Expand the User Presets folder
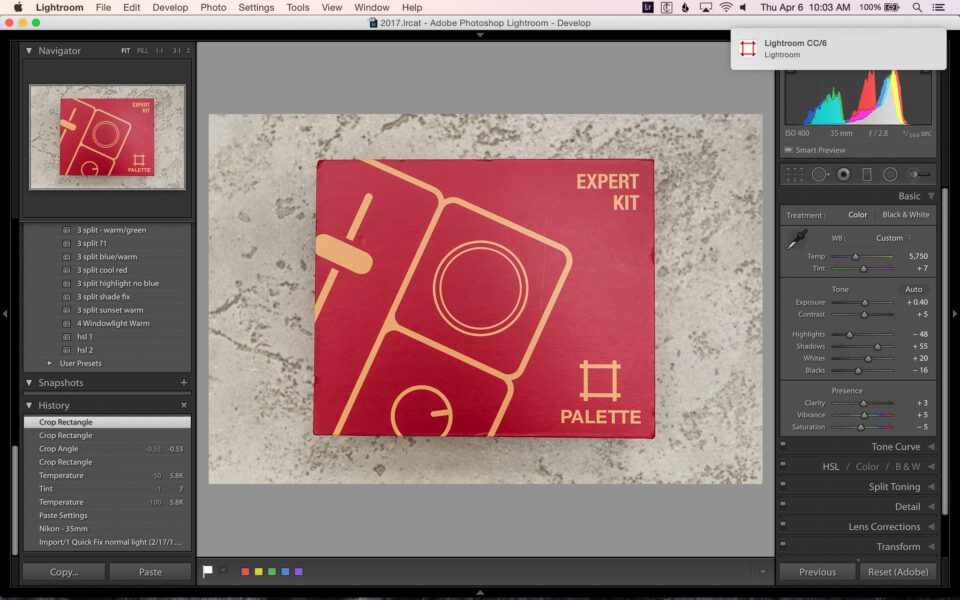The image size is (960, 600). (x=50, y=363)
